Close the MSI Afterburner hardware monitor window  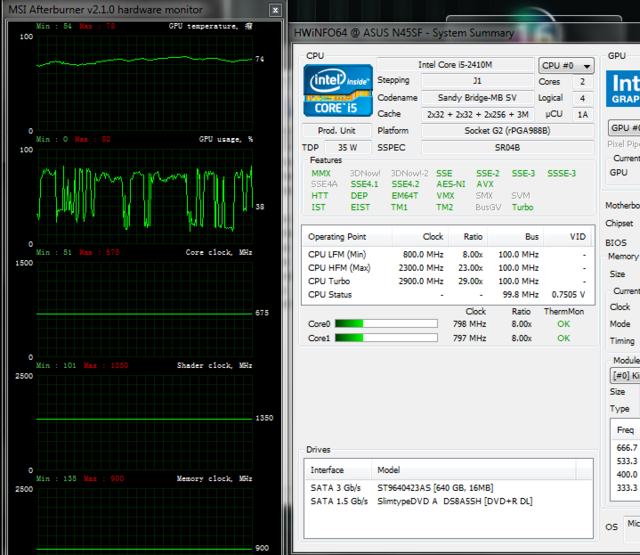coord(275,10)
